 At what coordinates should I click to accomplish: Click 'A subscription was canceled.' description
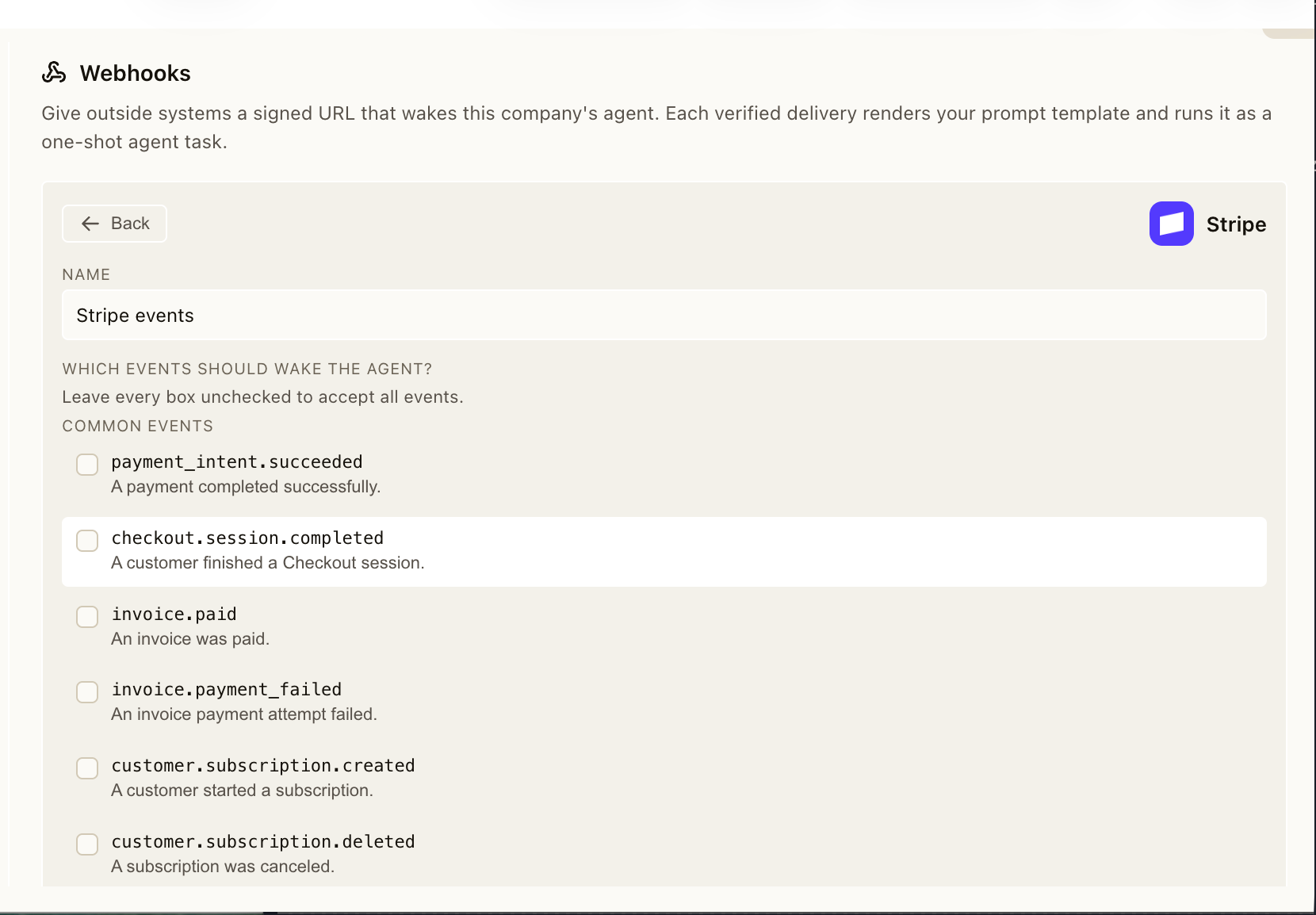(x=223, y=867)
